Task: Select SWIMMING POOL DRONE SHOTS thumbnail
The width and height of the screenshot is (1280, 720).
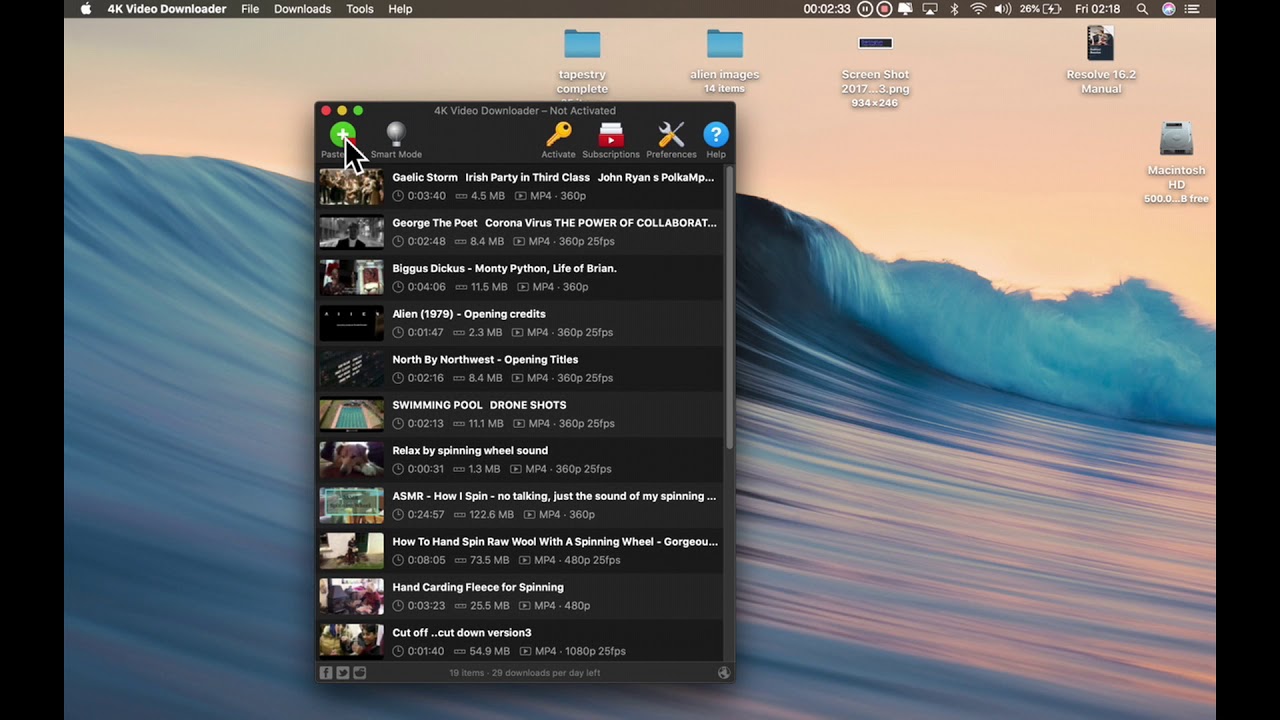Action: click(351, 414)
